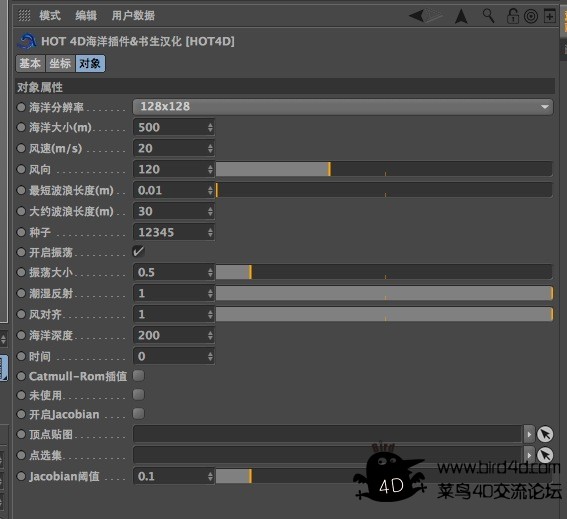Click the 时间 stepper arrows
The image size is (567, 519).
tap(210, 356)
